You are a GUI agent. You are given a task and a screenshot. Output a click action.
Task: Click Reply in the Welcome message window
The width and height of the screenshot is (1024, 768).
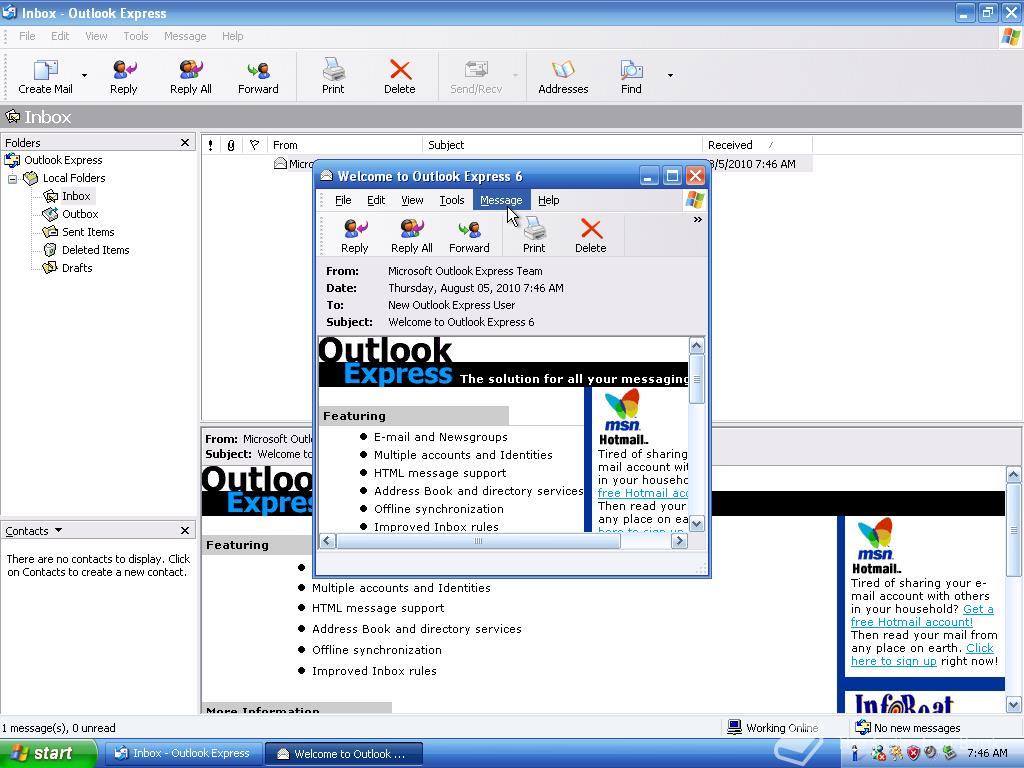(355, 236)
